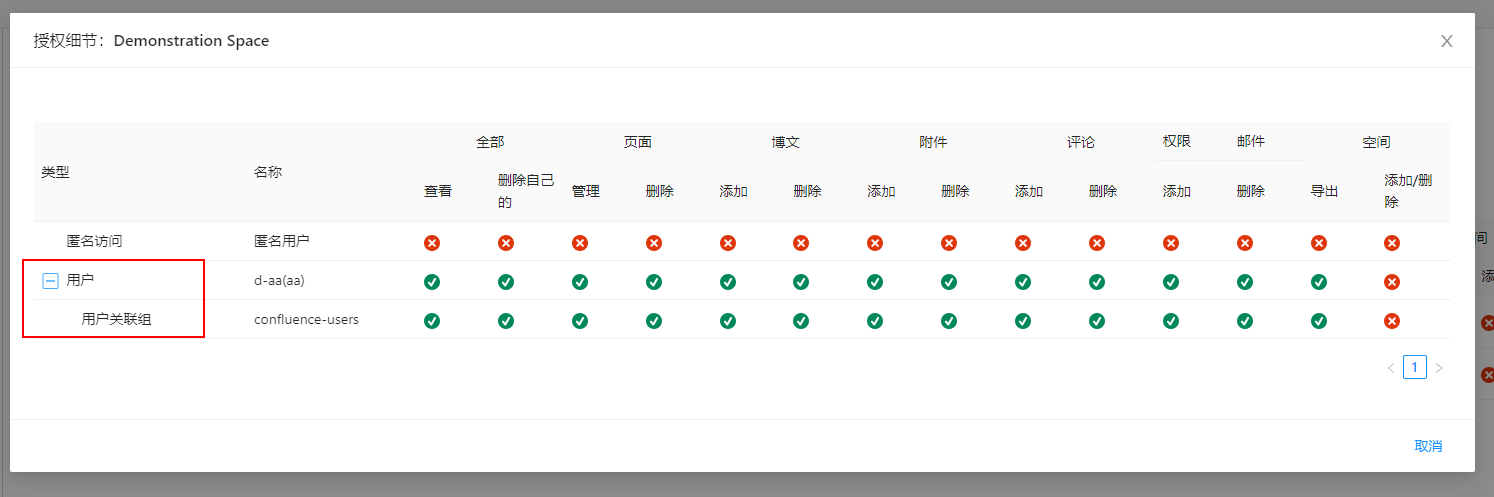Screen dimensions: 1494x497
Task: Click the 添加/删除 red cross for confluence-users
Action: (x=1392, y=321)
